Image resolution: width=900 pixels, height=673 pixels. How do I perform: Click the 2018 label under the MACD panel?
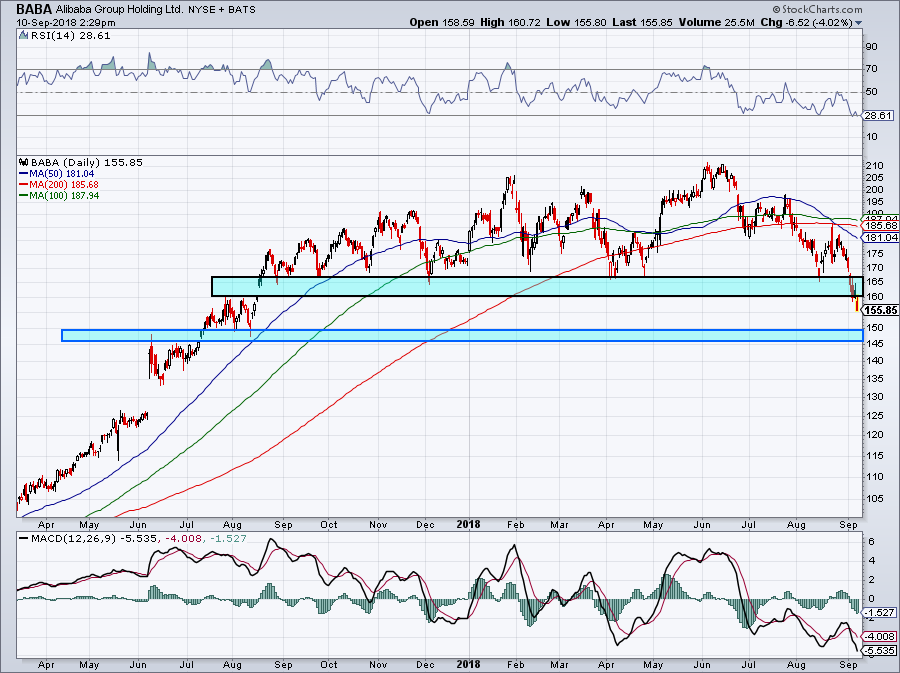pyautogui.click(x=468, y=664)
